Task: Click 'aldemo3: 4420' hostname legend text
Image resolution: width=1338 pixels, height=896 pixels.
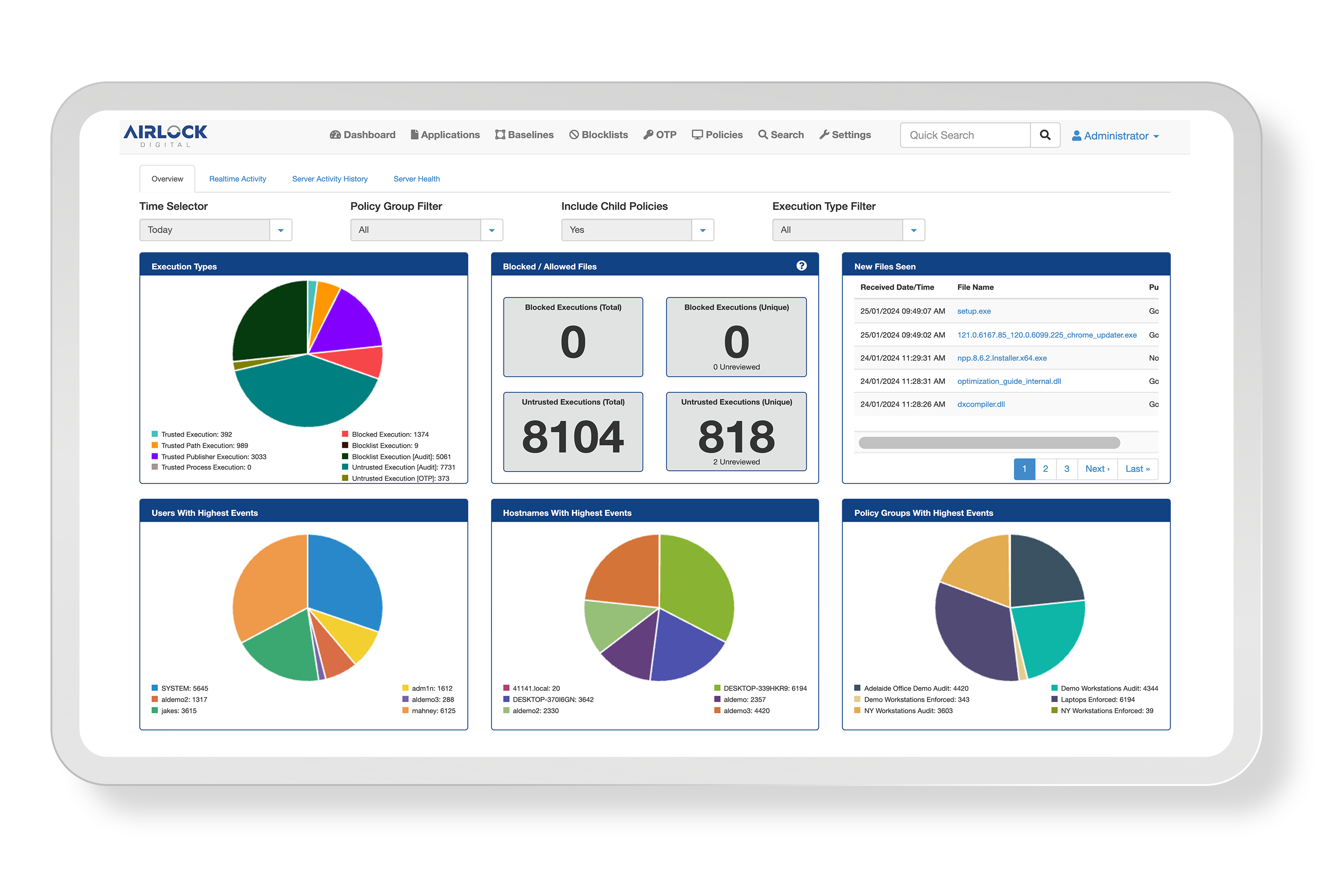Action: 747,711
